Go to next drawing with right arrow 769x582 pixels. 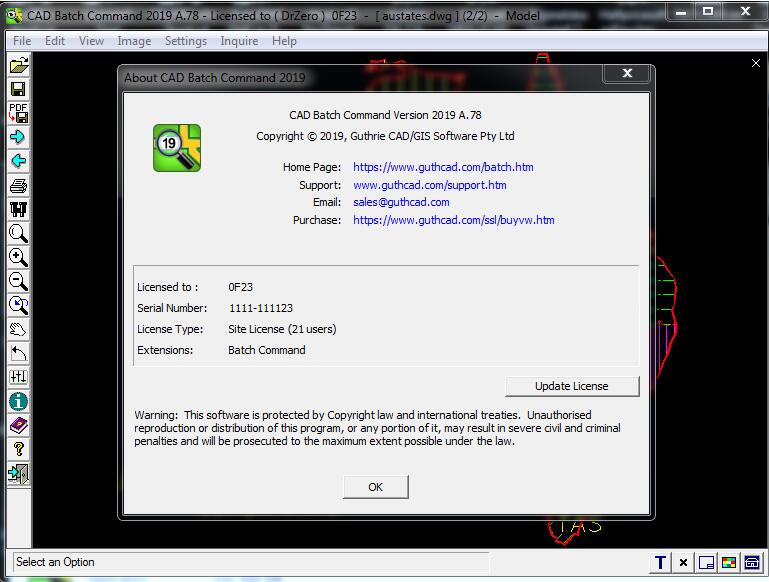(19, 137)
